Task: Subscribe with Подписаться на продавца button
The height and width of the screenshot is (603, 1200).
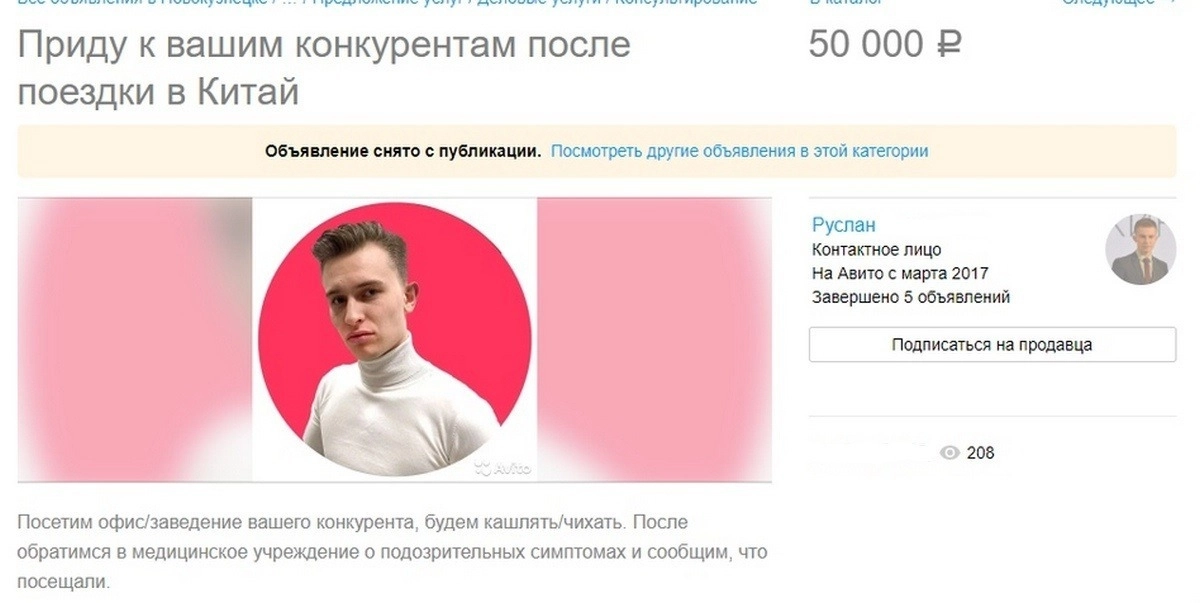Action: [992, 345]
